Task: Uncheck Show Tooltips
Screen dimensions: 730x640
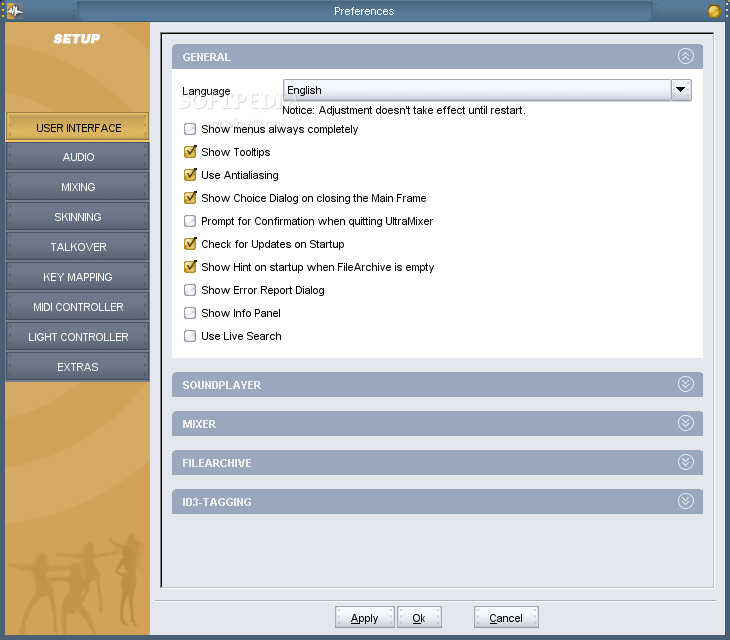Action: (x=190, y=152)
